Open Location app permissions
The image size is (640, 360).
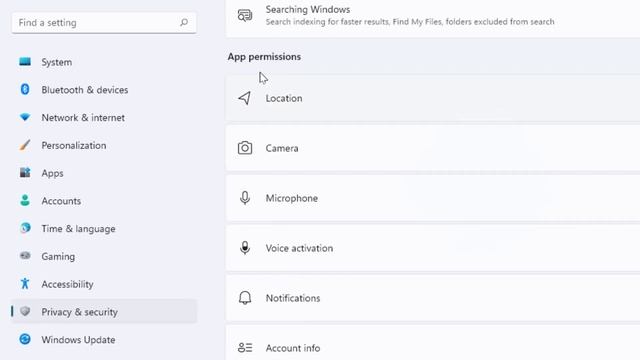[x=433, y=98]
